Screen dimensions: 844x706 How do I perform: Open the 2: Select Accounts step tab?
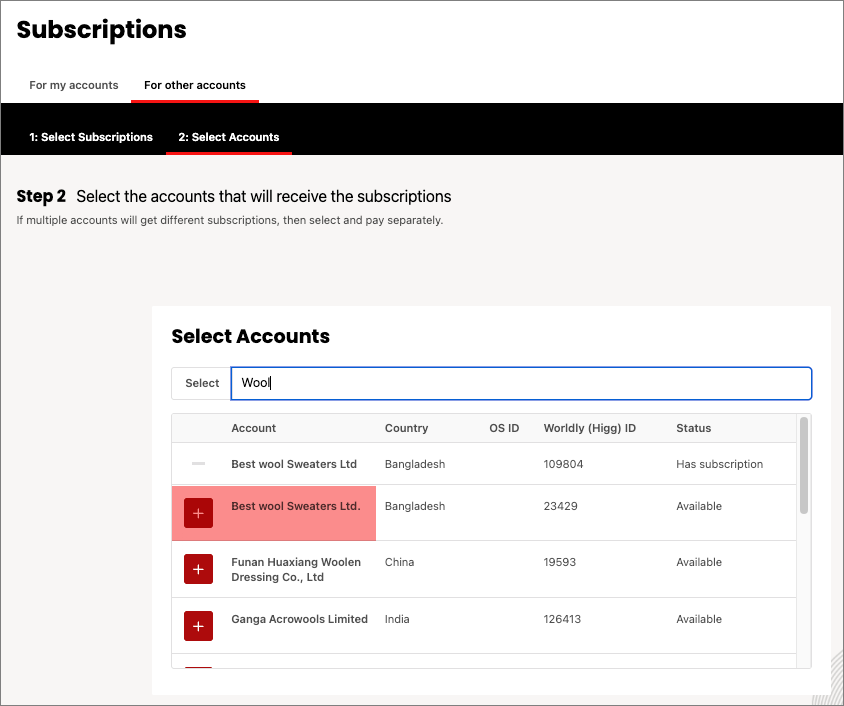click(x=229, y=137)
